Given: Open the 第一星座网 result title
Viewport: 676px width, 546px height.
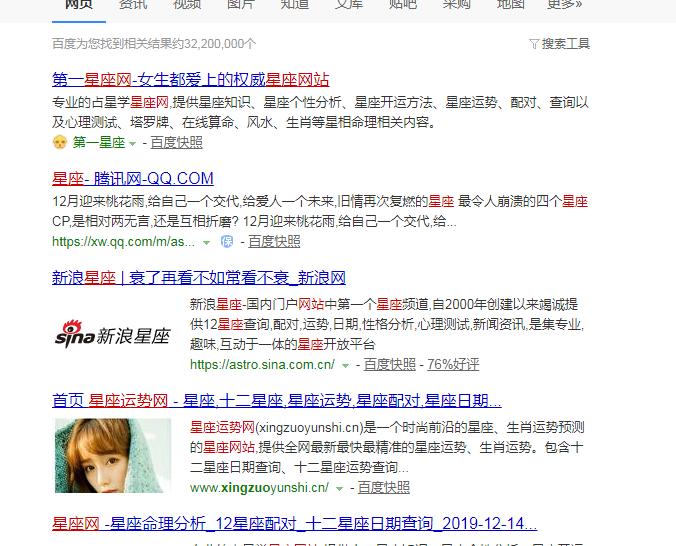Looking at the screenshot, I should point(191,80).
